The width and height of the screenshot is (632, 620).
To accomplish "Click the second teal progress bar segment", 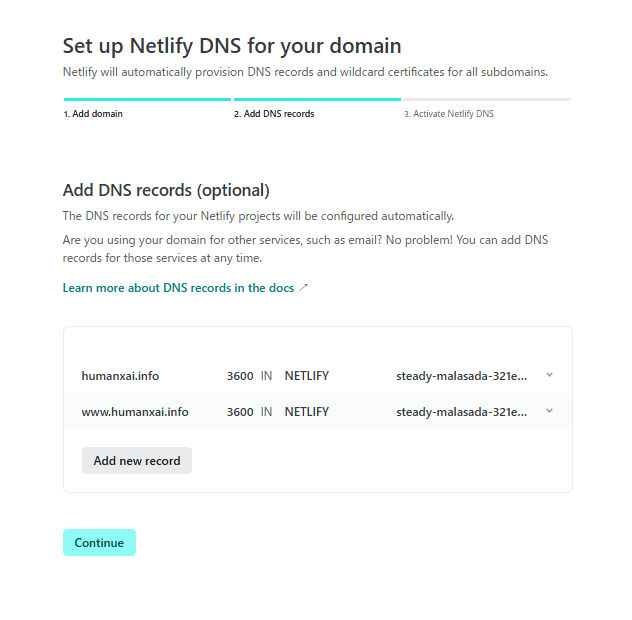I will click(317, 100).
